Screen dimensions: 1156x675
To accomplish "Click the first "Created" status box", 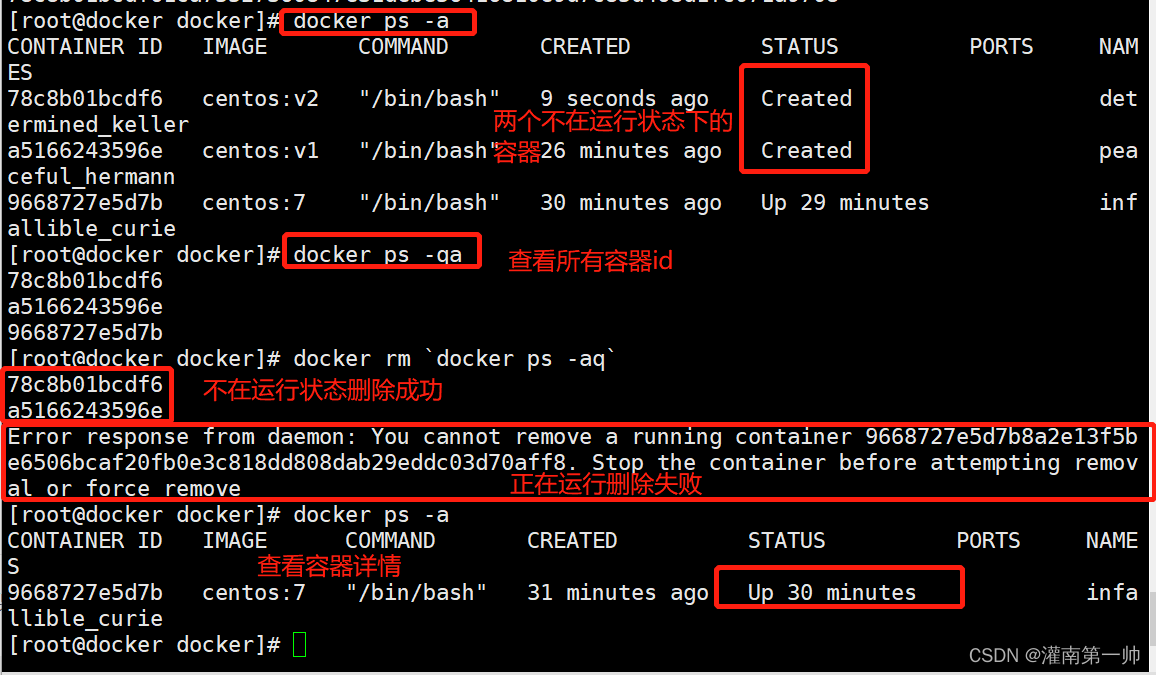I will tap(806, 98).
